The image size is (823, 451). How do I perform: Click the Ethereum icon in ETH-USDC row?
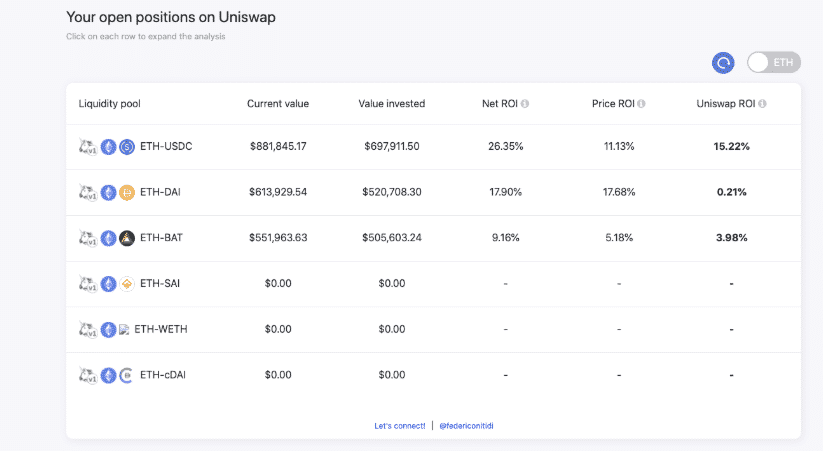(x=108, y=147)
